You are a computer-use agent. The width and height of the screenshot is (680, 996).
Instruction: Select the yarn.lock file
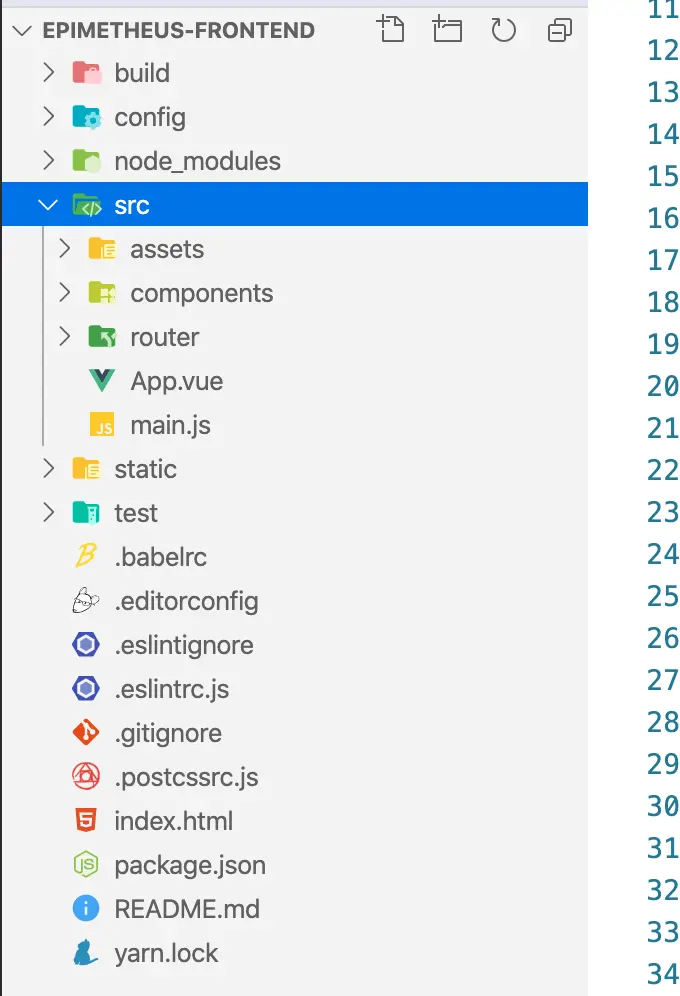tap(166, 953)
